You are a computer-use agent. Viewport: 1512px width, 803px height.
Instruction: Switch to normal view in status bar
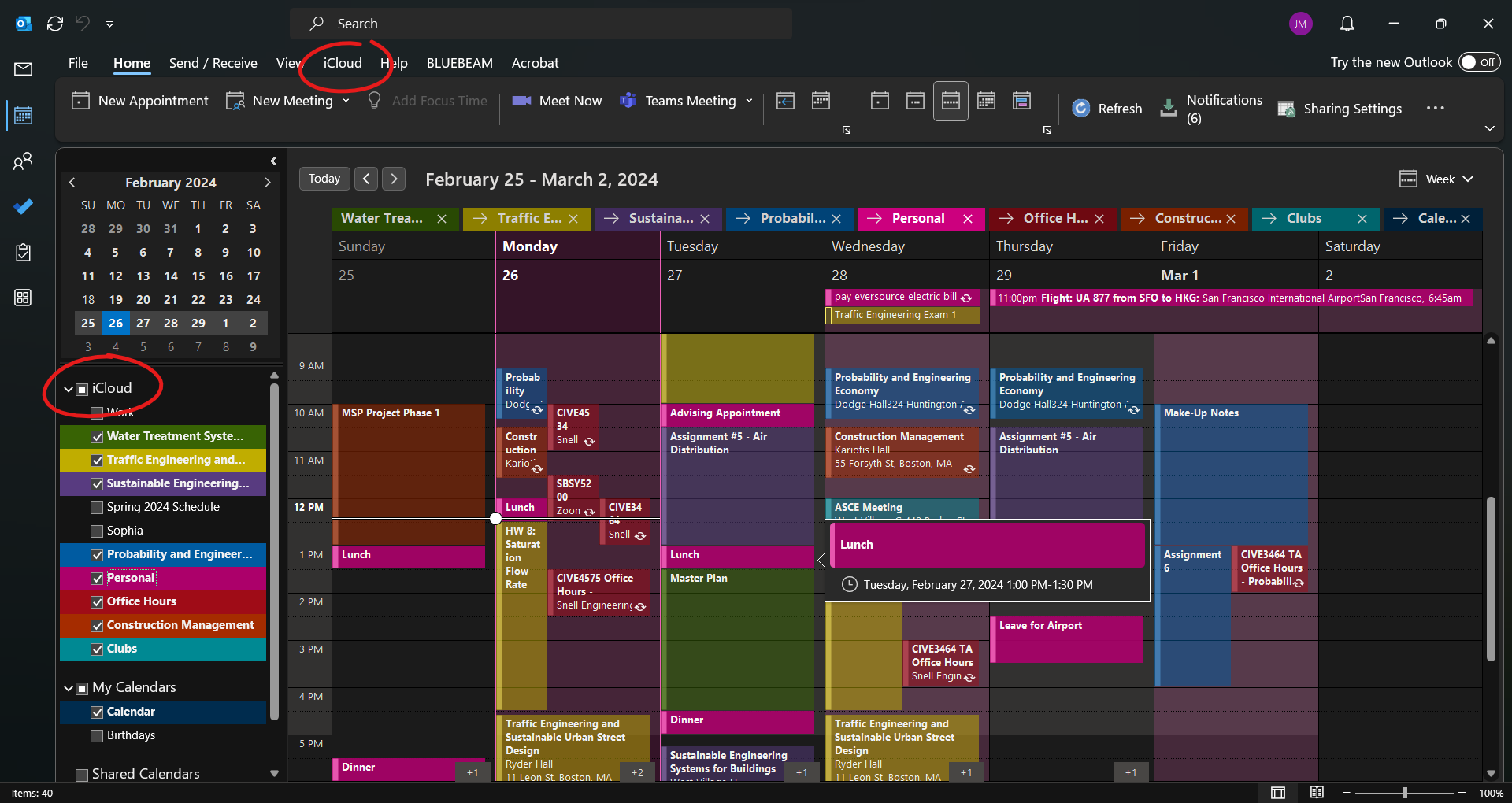pyautogui.click(x=1278, y=792)
